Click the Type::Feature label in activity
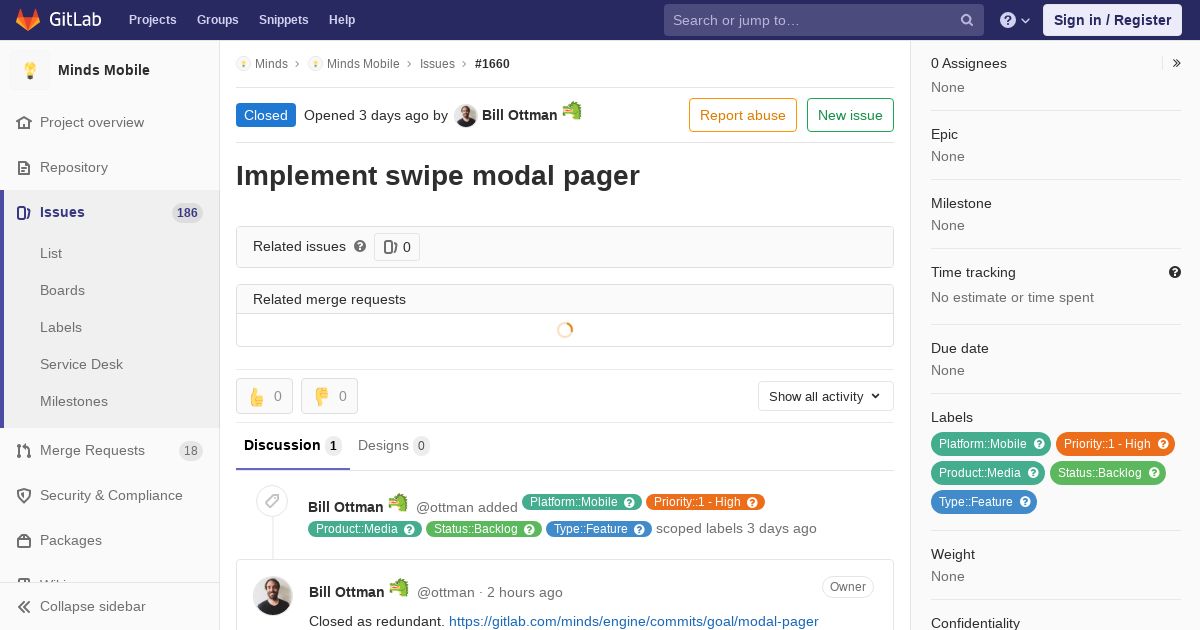This screenshot has height=630, width=1200. click(x=599, y=529)
